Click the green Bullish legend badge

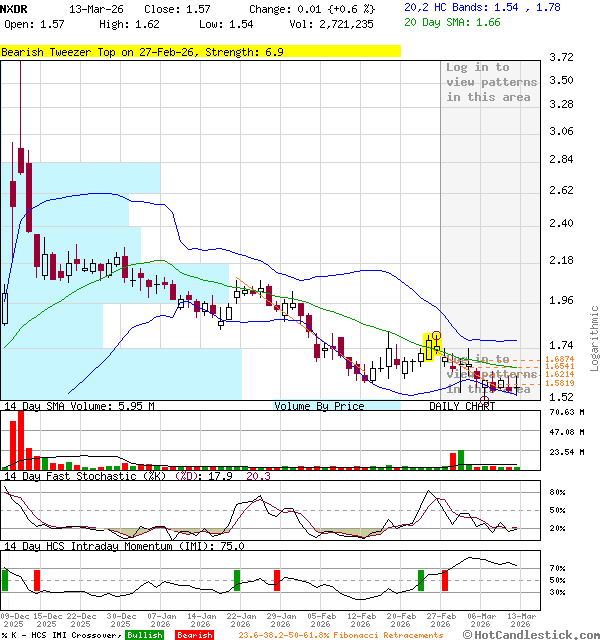coord(144,635)
